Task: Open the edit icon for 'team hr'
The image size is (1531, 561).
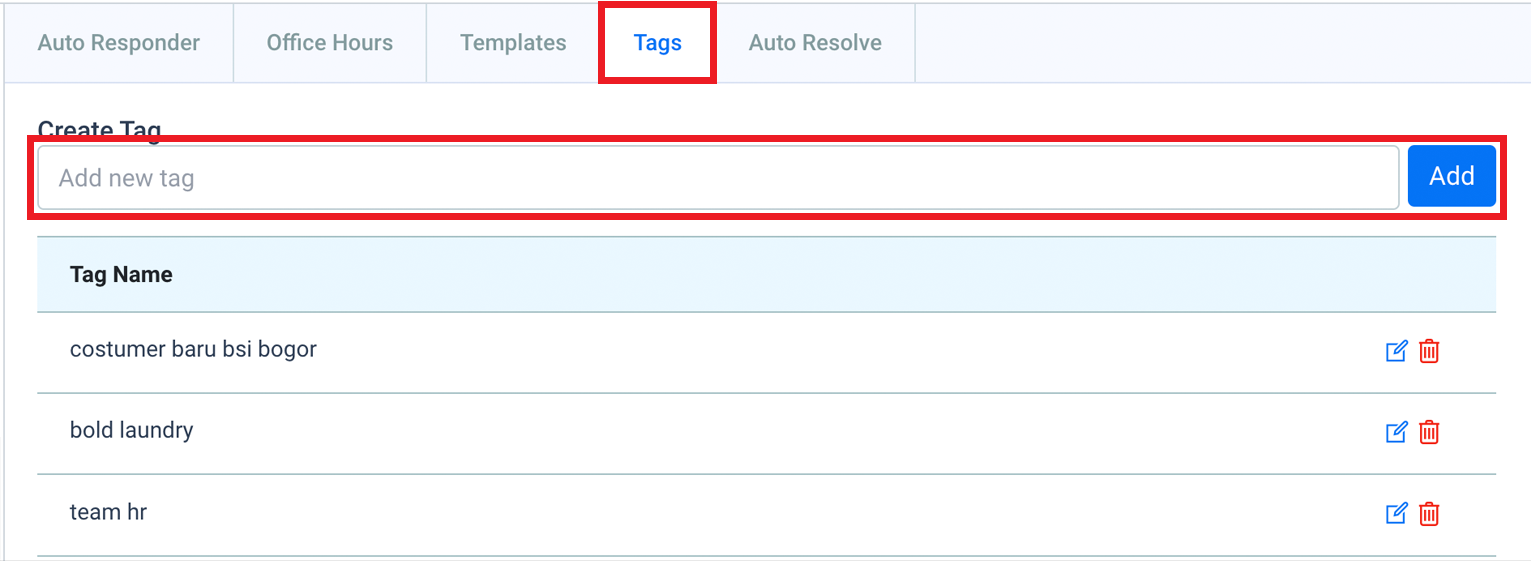Action: (1396, 514)
